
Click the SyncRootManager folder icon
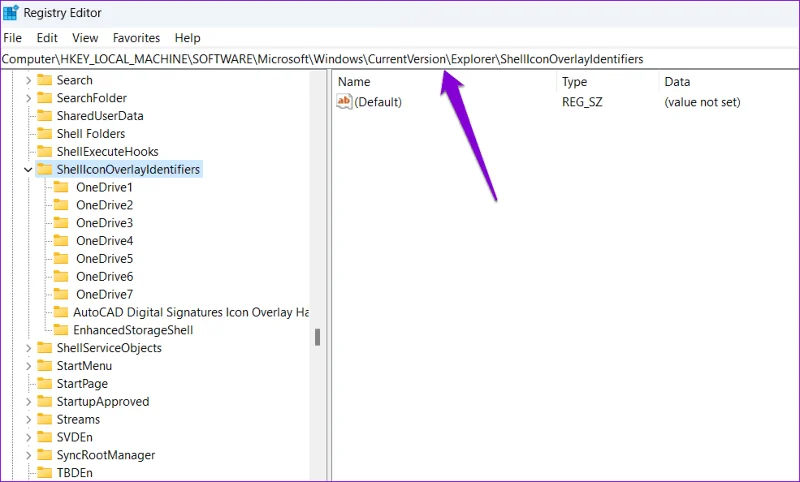44,455
